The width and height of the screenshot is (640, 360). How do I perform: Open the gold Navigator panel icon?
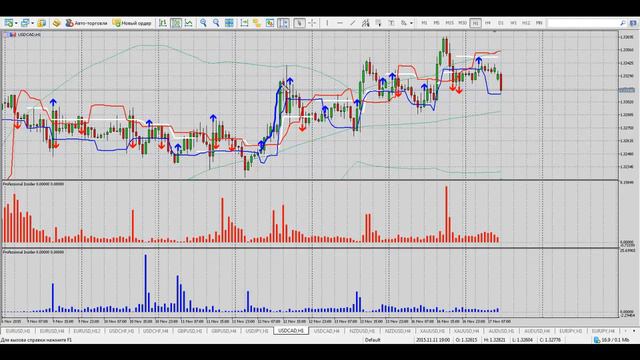coord(56,23)
